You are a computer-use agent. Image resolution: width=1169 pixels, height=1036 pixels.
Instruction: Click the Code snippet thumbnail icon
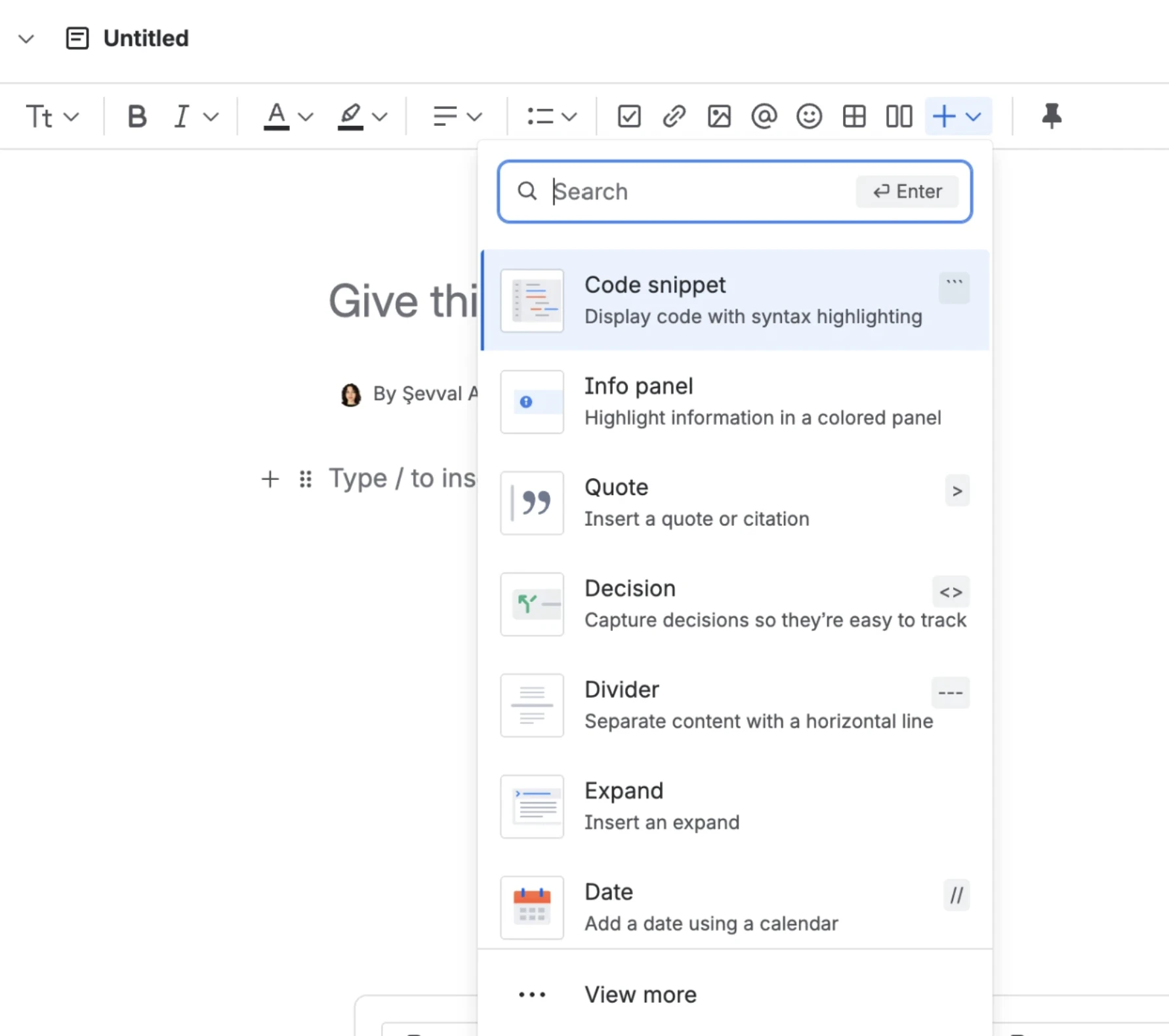pos(532,300)
